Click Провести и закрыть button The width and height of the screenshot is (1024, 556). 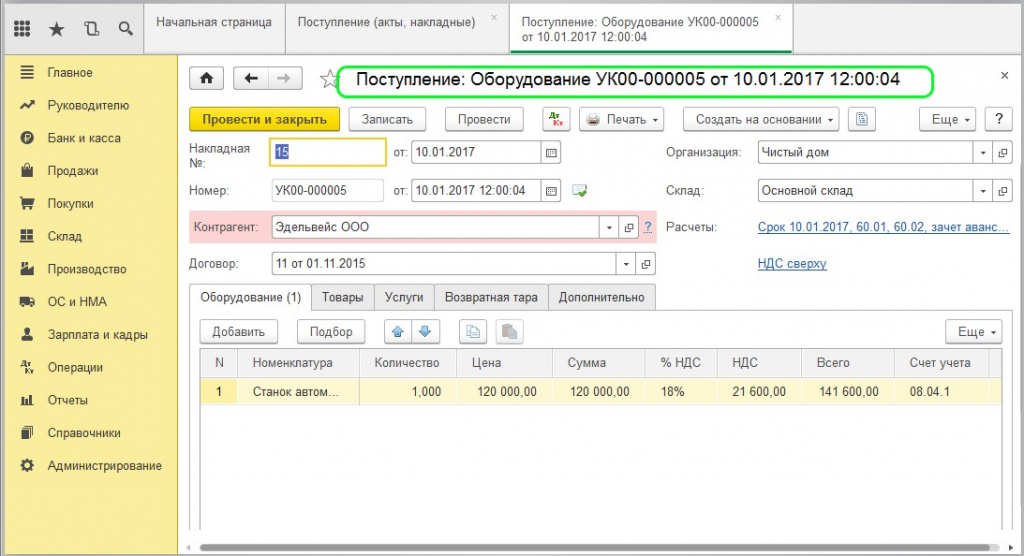(x=264, y=119)
